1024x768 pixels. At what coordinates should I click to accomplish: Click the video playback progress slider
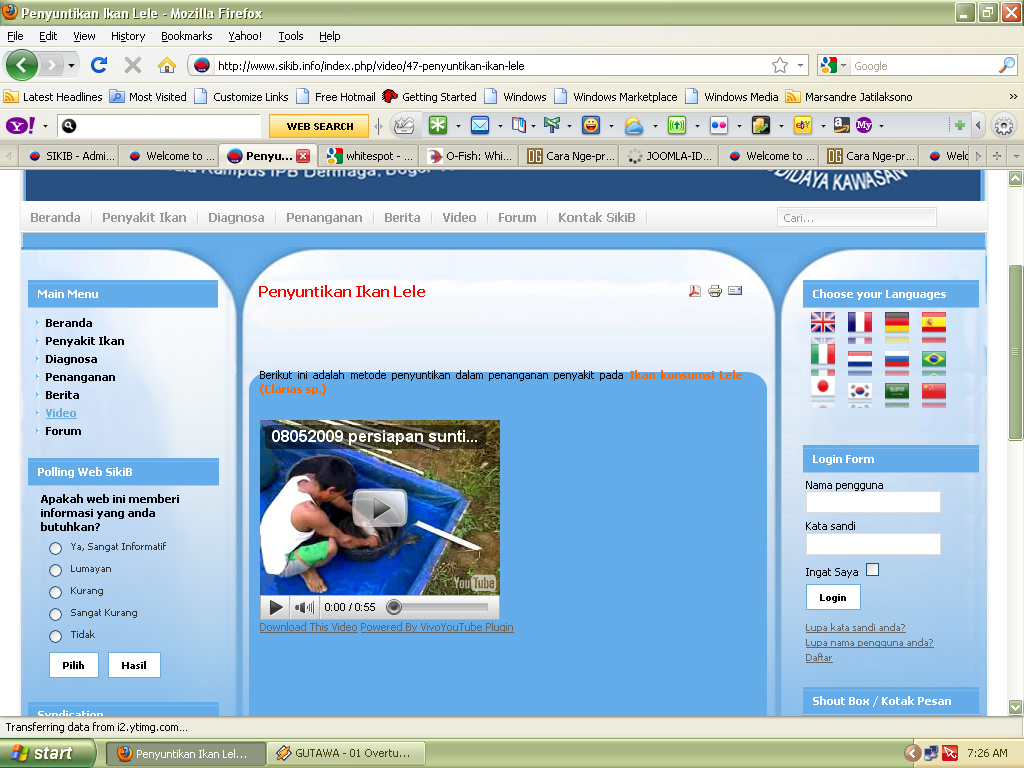click(394, 606)
